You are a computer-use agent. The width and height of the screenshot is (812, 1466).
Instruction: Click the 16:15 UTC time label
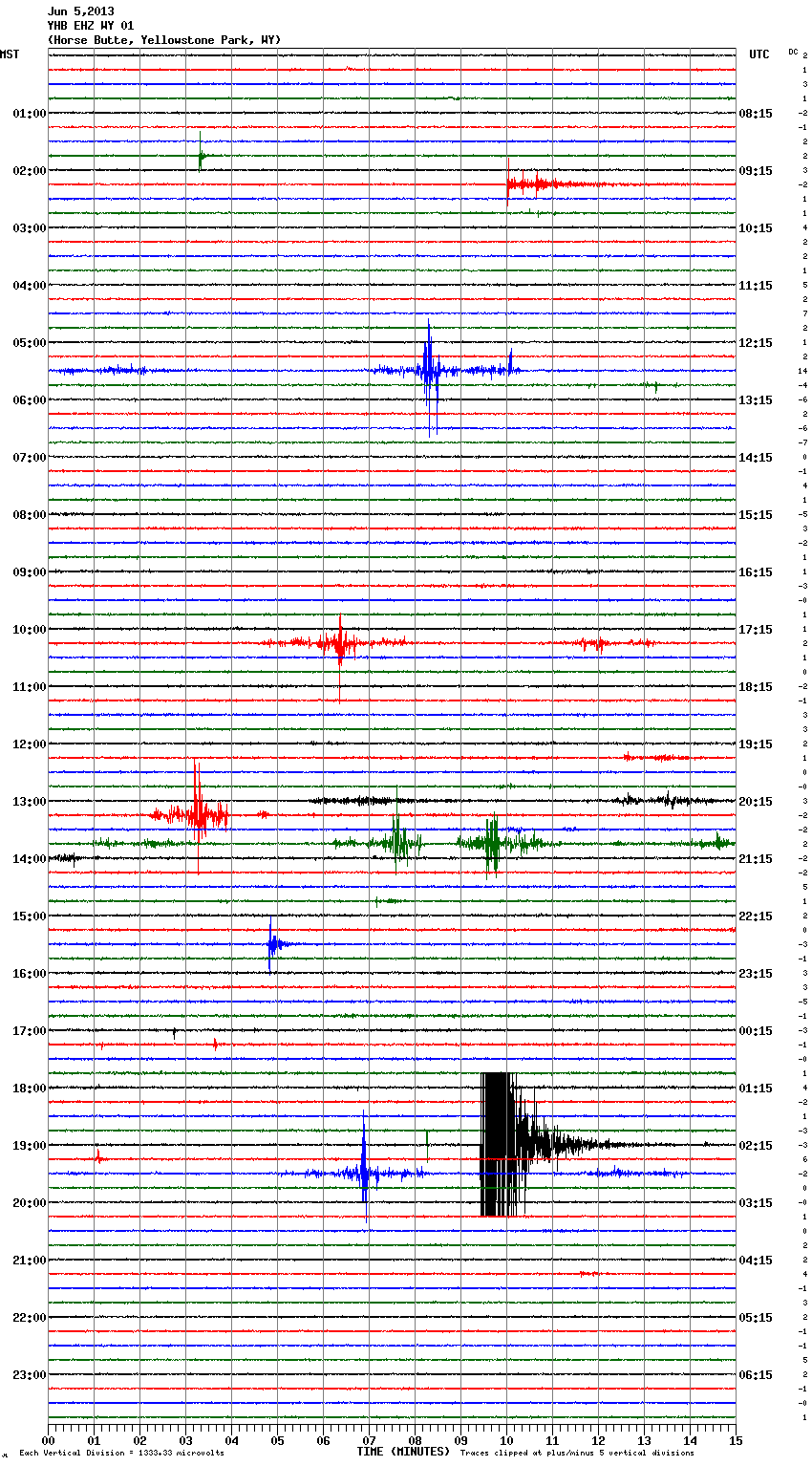[x=756, y=572]
